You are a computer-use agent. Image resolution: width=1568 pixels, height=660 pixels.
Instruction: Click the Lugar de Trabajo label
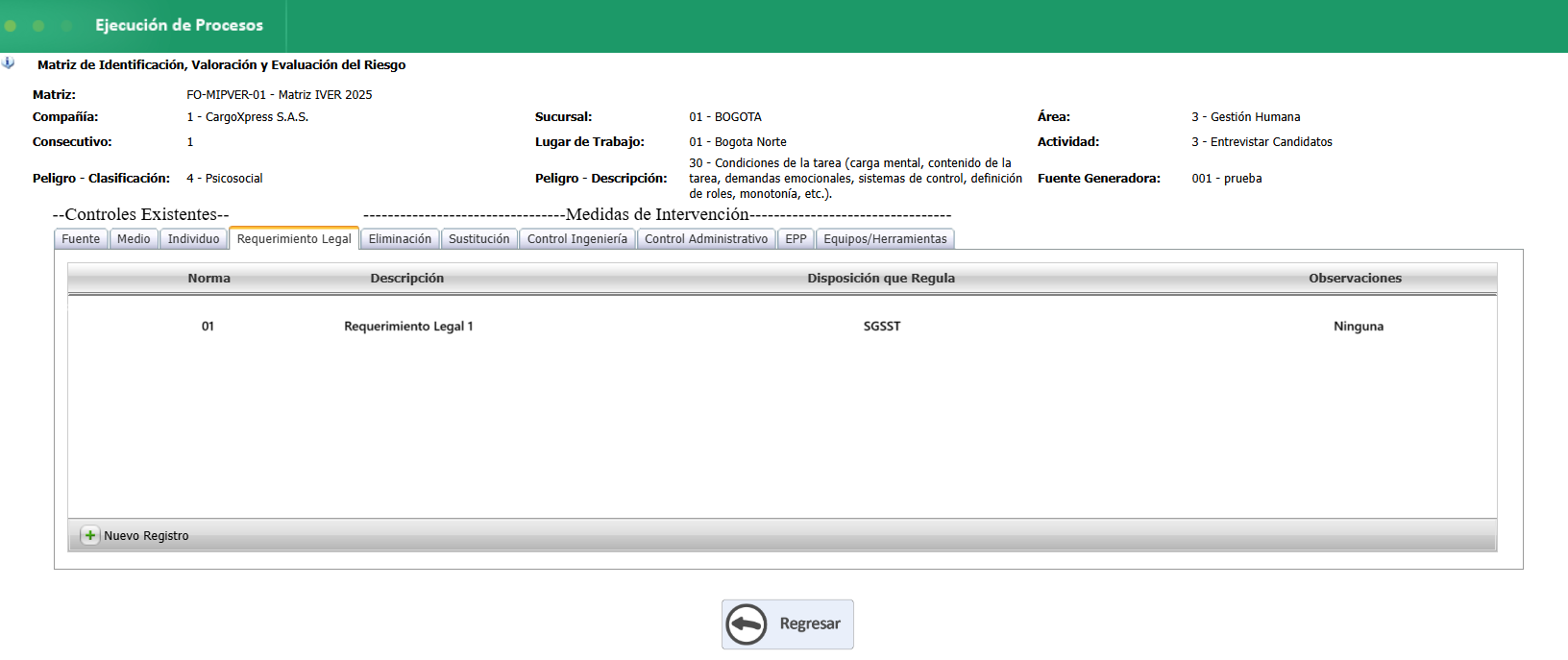click(x=590, y=142)
